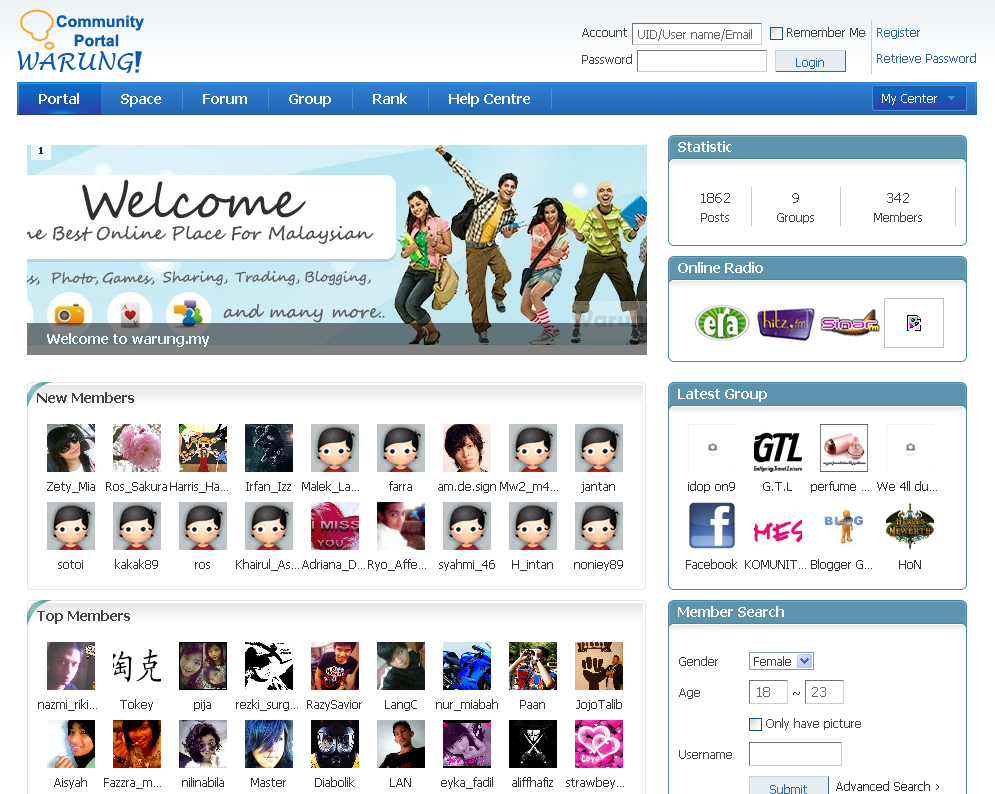Open the Group tab
The image size is (995, 794).
[310, 99]
